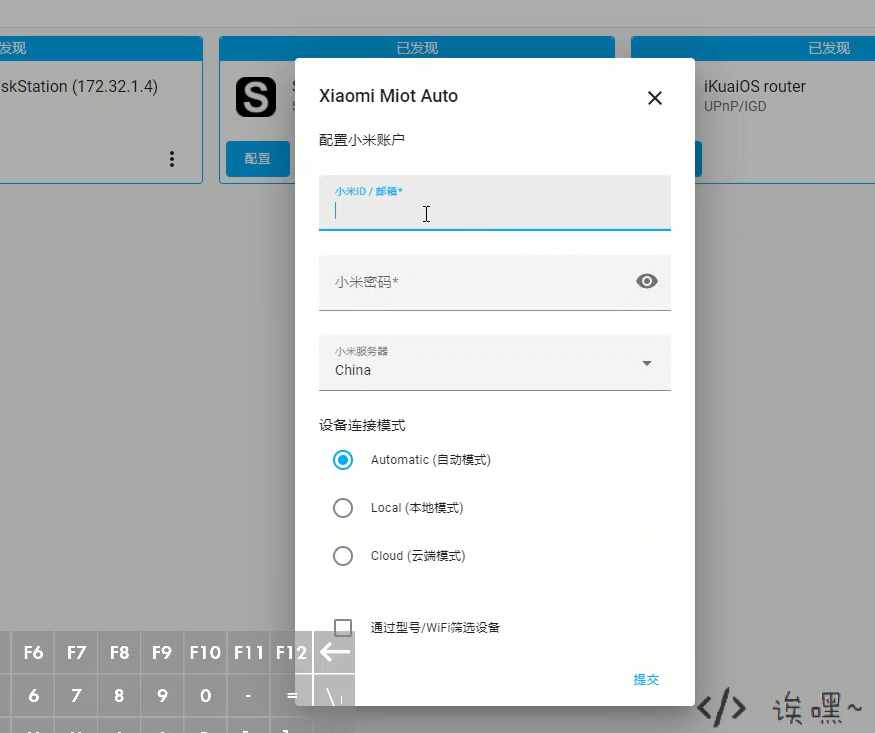Click the black S integration logo

[256, 97]
